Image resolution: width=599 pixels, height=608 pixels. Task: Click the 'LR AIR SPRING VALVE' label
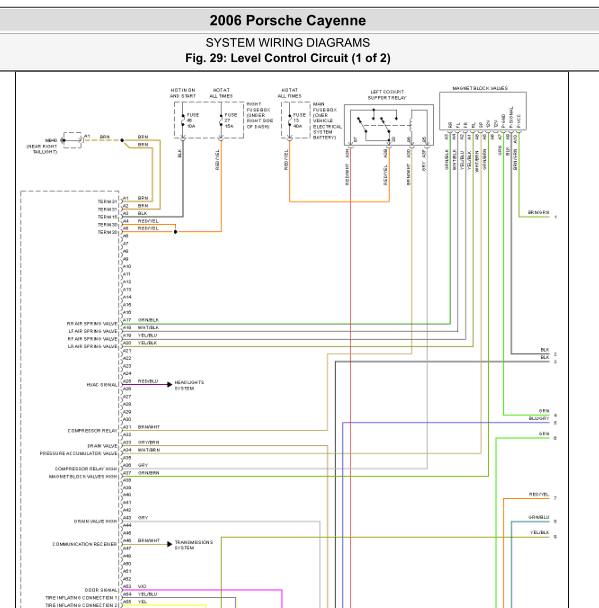point(92,346)
